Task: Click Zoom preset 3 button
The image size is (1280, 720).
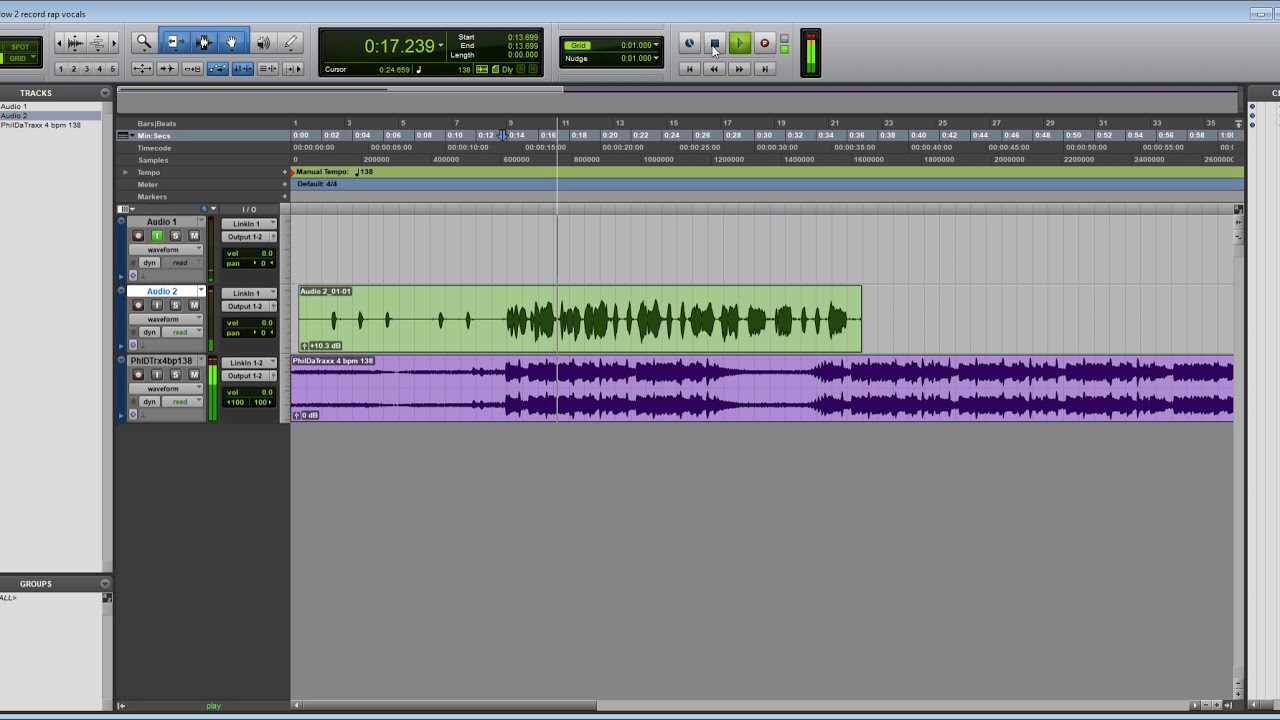Action: [x=86, y=69]
